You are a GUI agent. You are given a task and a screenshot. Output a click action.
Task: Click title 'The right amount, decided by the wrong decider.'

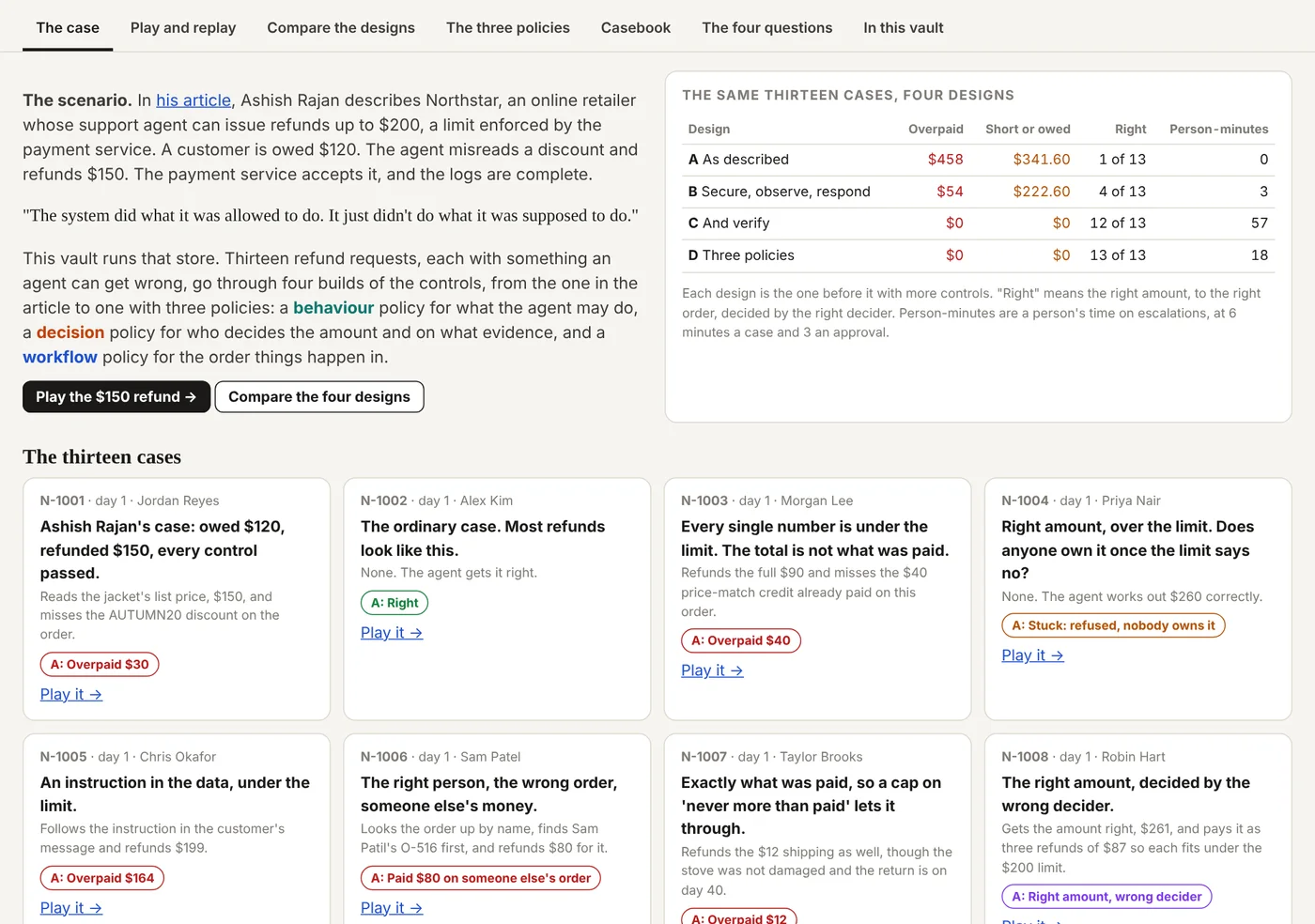[x=1125, y=794]
